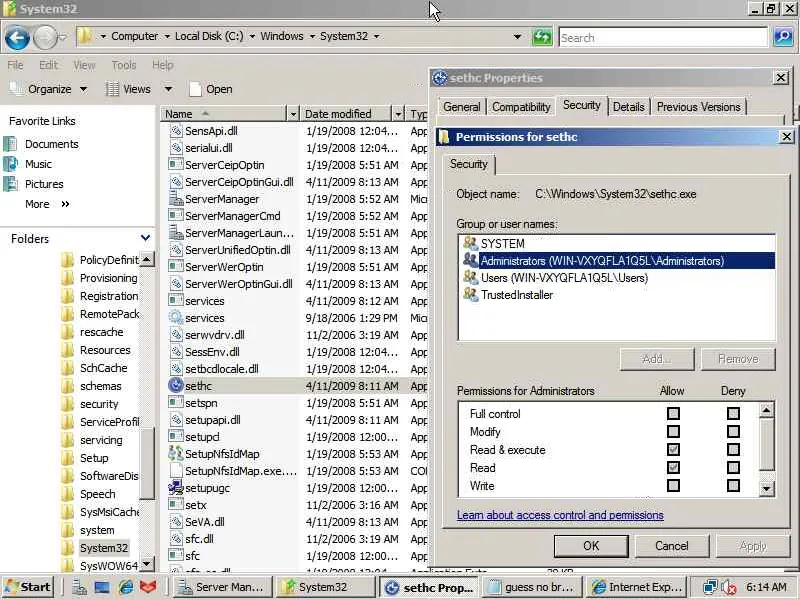The height and width of the screenshot is (600, 800).
Task: Click the services gear file icon
Action: pos(176,317)
